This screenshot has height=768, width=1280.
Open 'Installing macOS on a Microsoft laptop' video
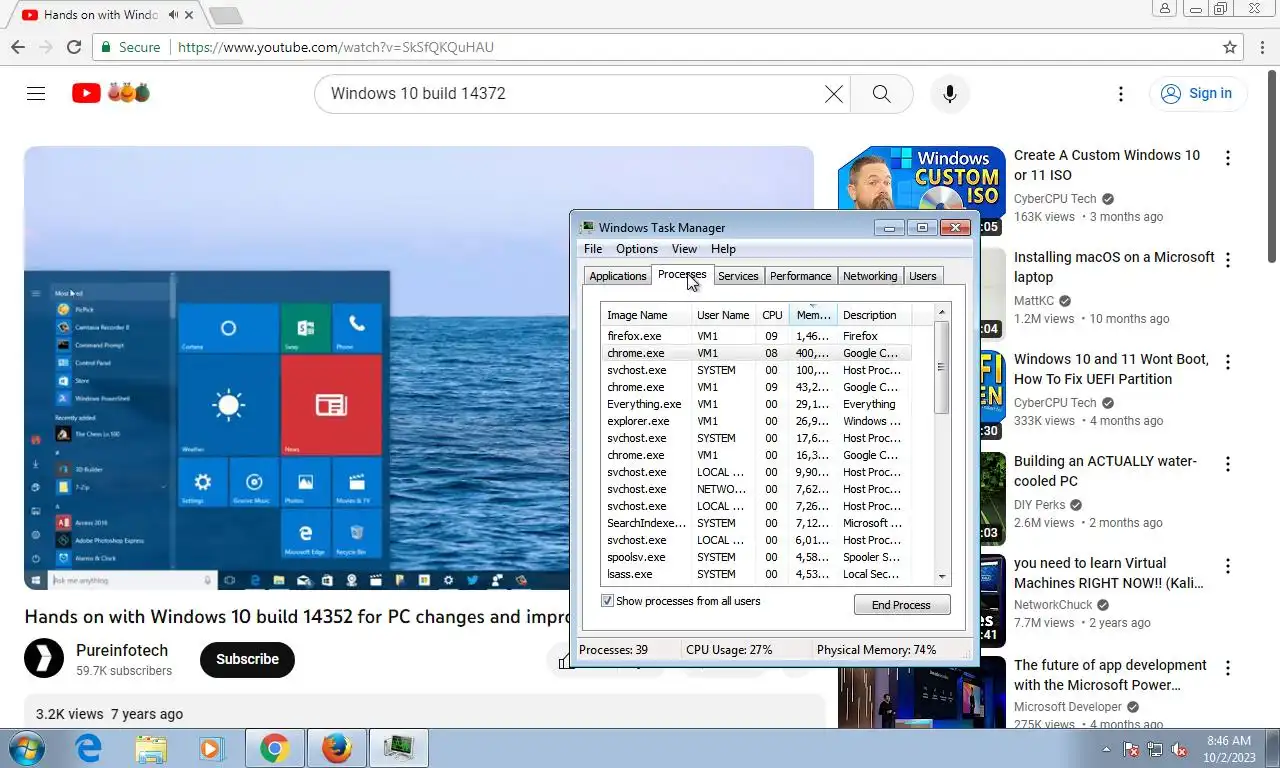(x=1114, y=267)
